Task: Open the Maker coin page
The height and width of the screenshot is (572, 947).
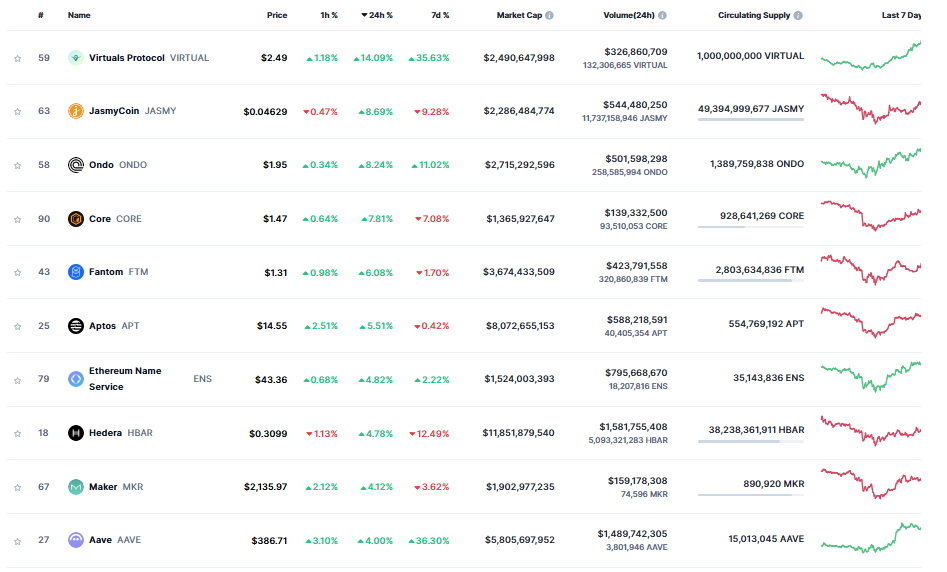Action: 103,487
